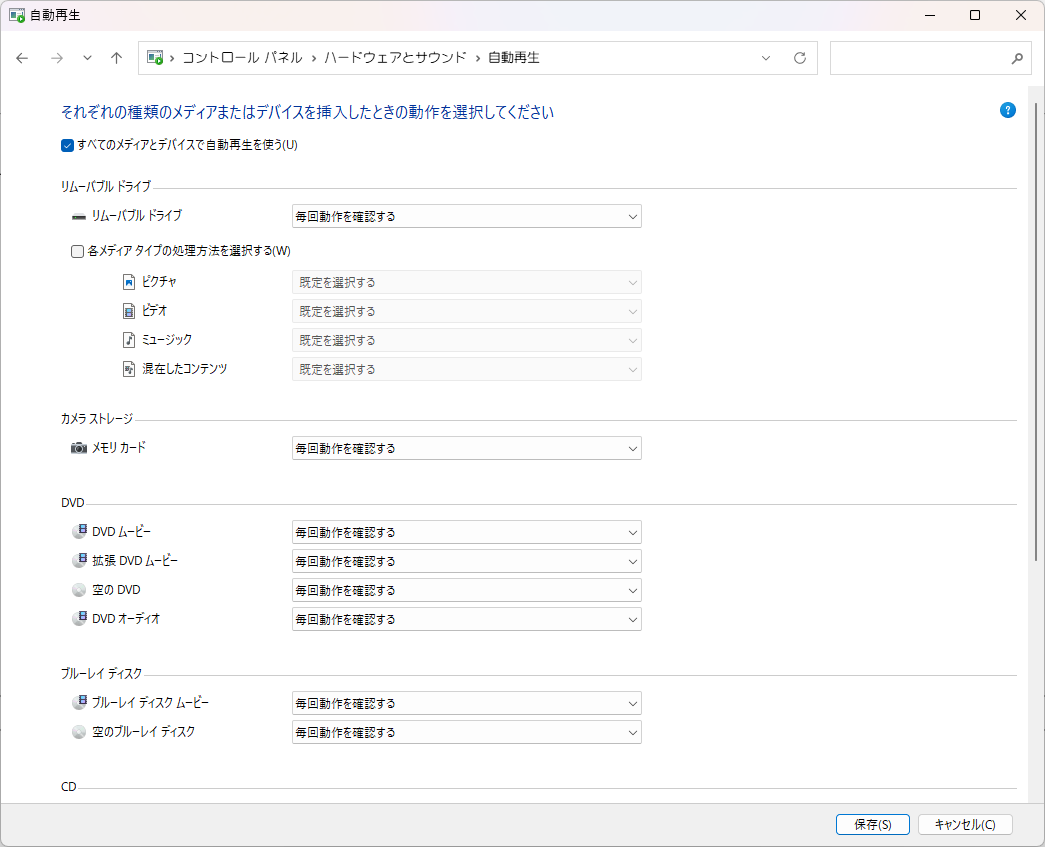Click the back arrow navigation icon

(x=22, y=58)
